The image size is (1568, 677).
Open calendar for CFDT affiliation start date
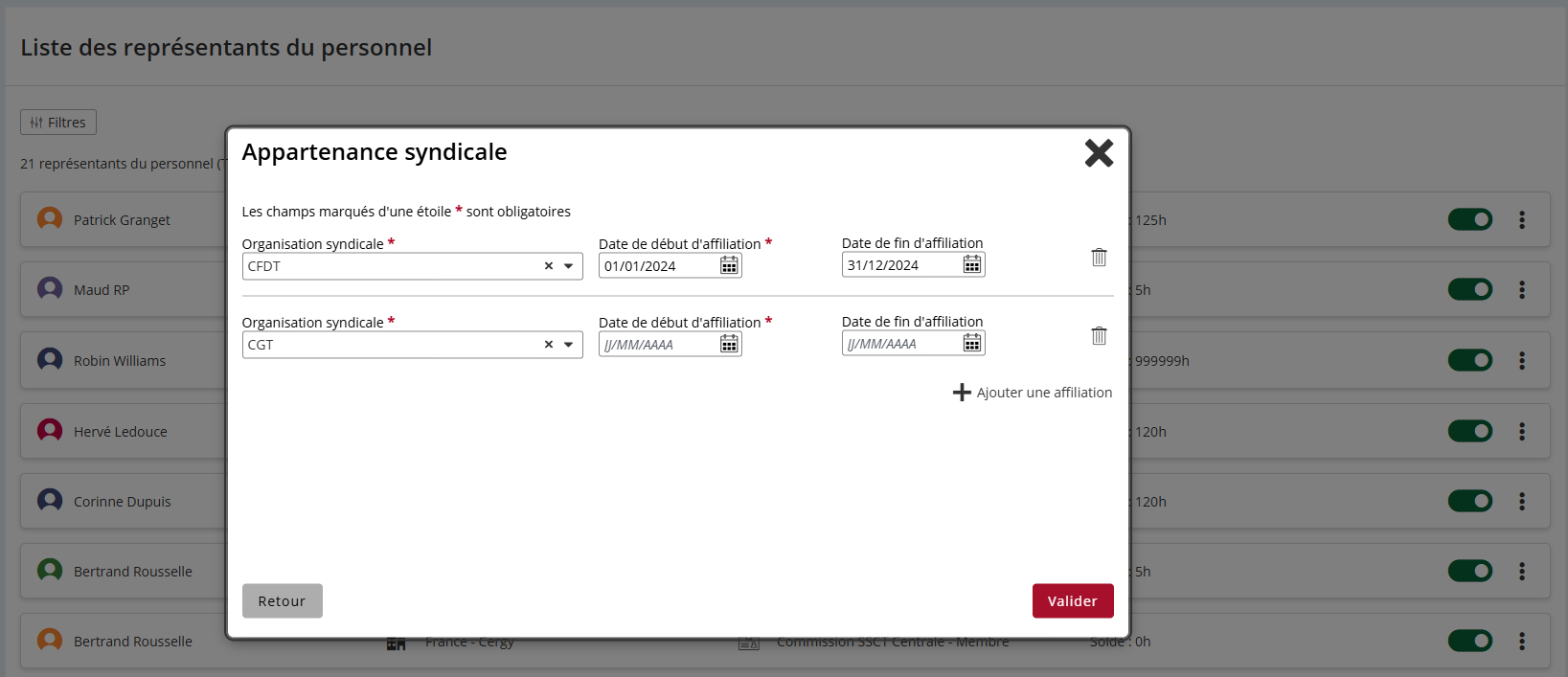click(x=729, y=265)
